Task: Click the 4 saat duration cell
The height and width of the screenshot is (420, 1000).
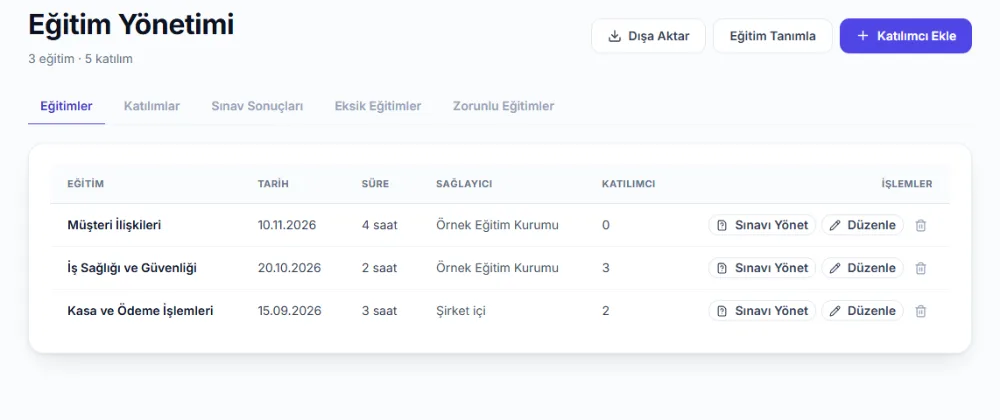Action: tap(379, 225)
